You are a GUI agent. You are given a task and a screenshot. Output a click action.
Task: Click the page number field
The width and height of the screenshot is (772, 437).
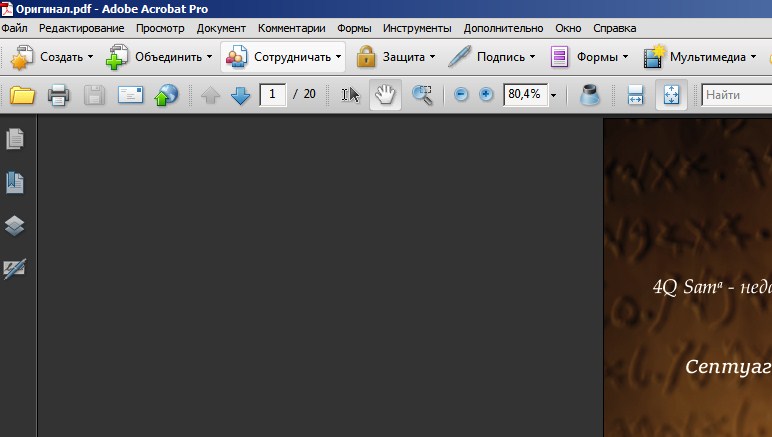click(x=272, y=94)
